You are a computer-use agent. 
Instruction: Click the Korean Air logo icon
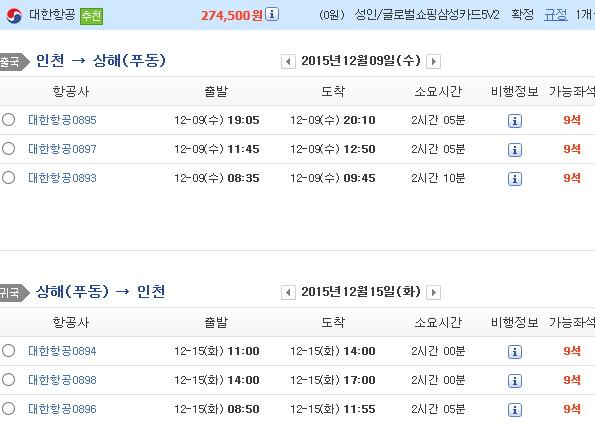coord(14,16)
